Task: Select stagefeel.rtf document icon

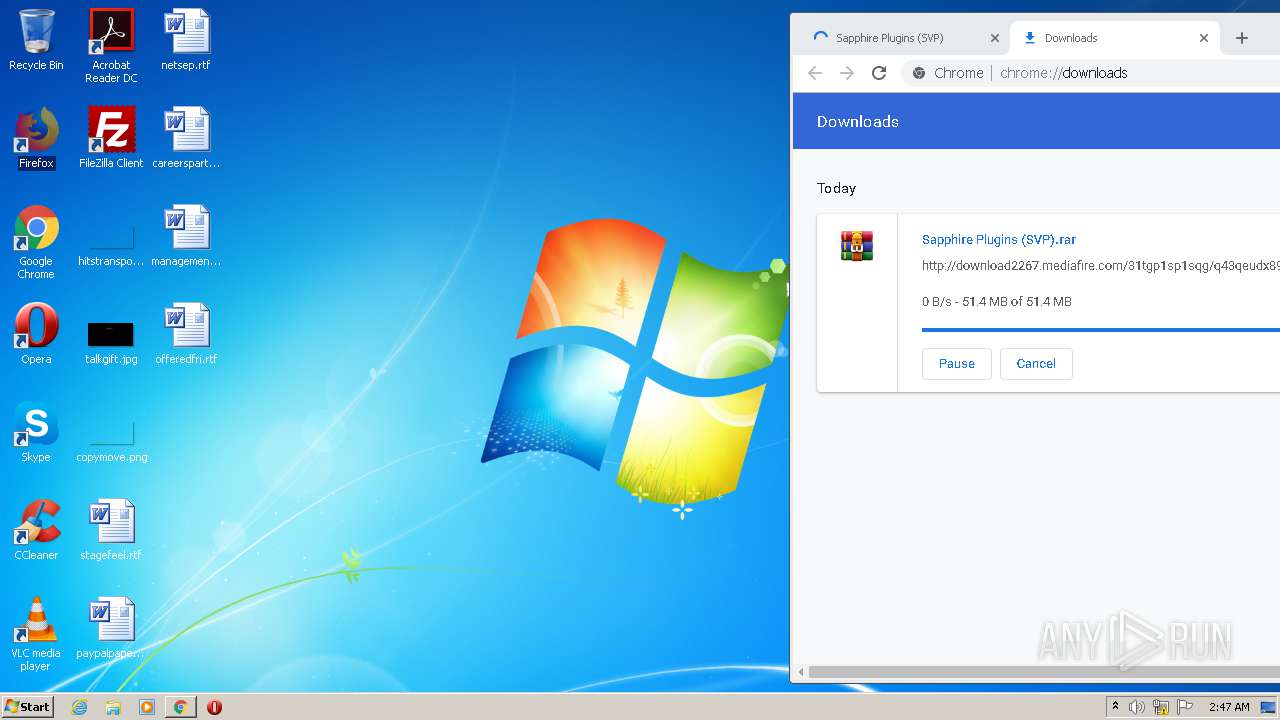Action: pyautogui.click(x=111, y=531)
